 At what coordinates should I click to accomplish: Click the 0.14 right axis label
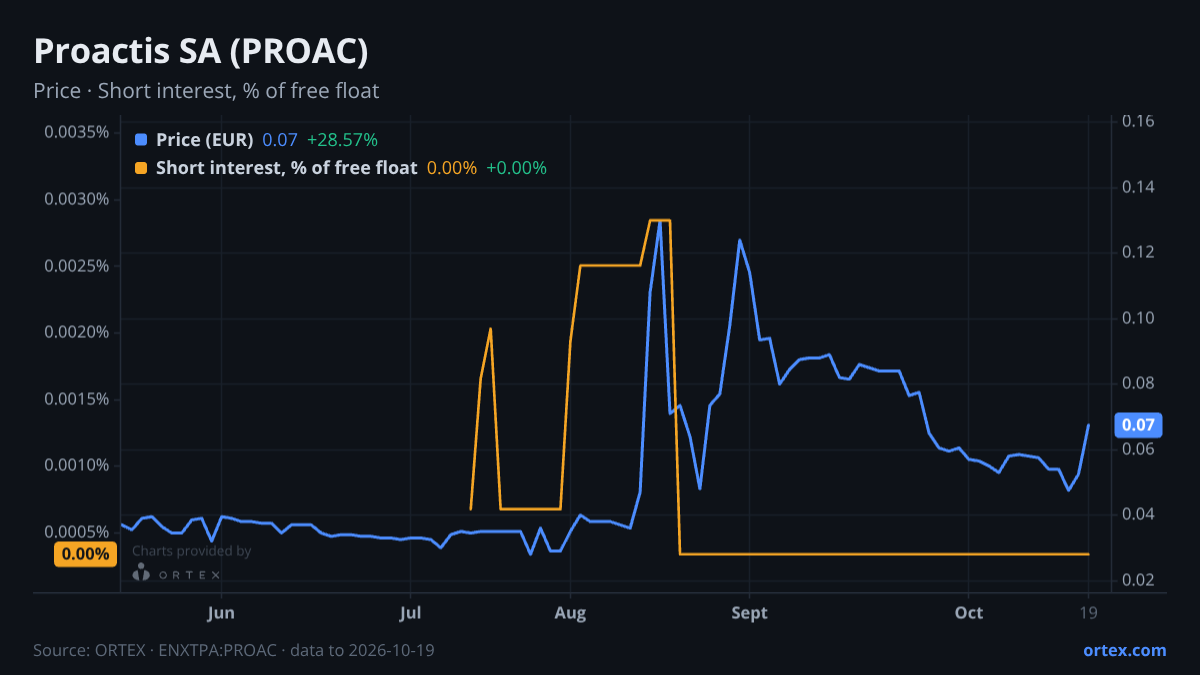click(x=1138, y=187)
